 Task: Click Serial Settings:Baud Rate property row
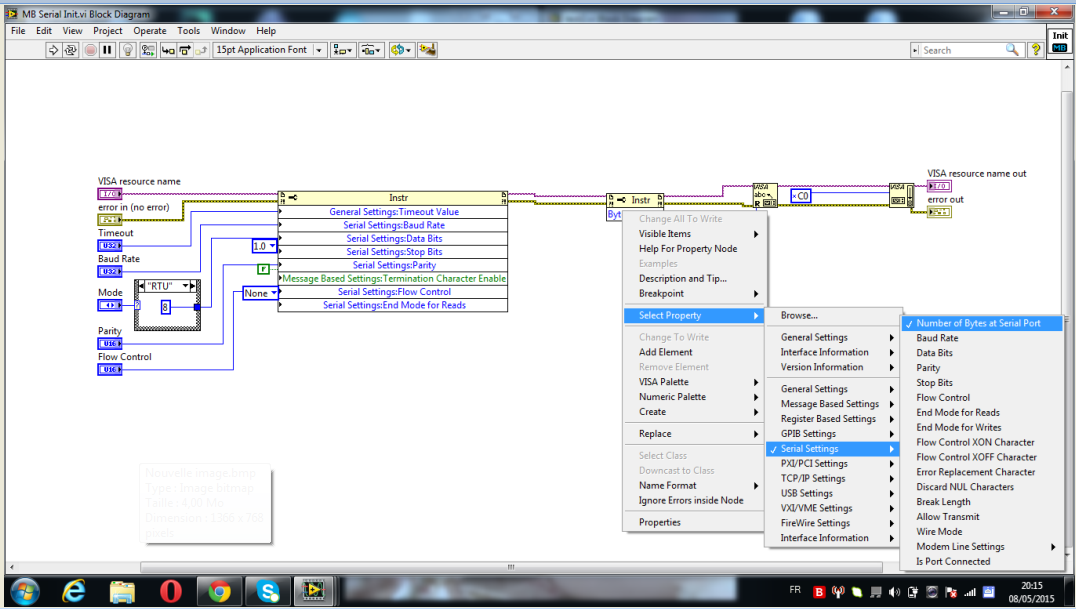coord(393,225)
